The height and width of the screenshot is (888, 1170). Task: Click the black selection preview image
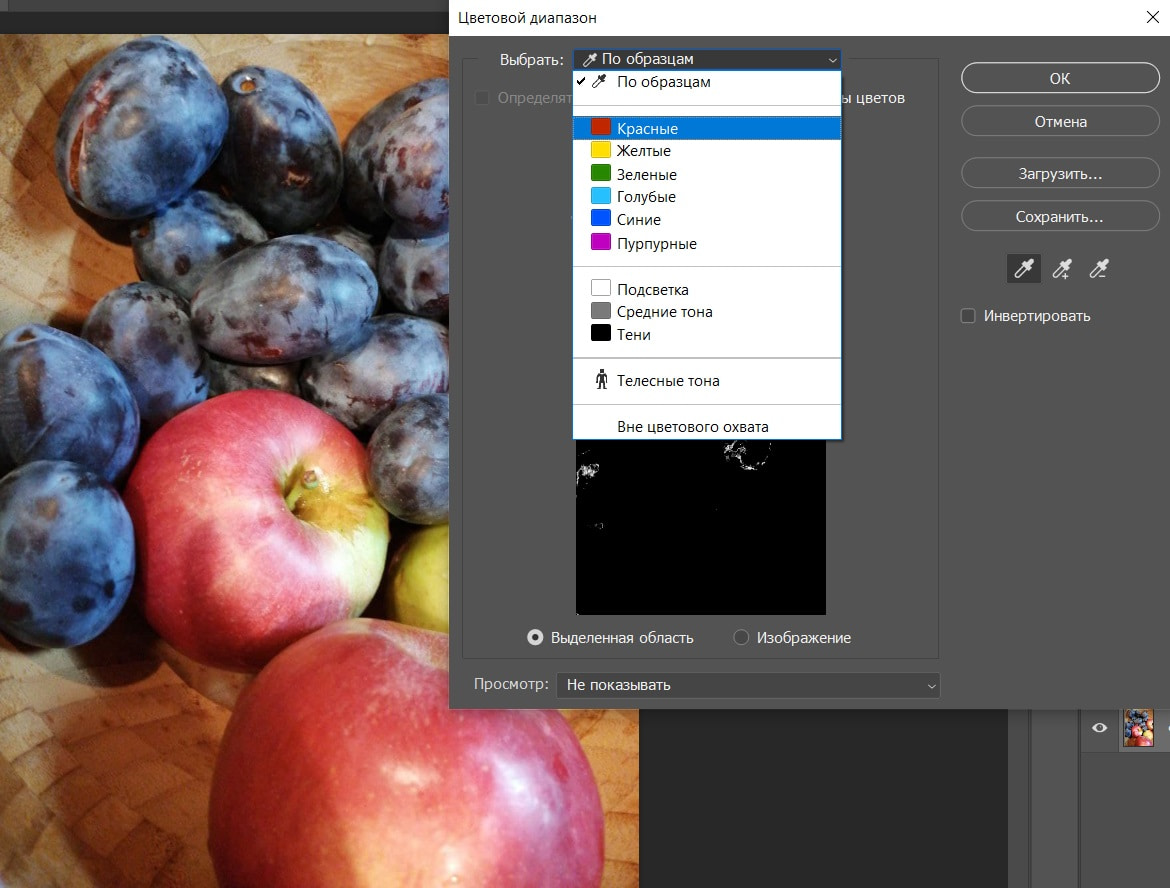[x=701, y=527]
